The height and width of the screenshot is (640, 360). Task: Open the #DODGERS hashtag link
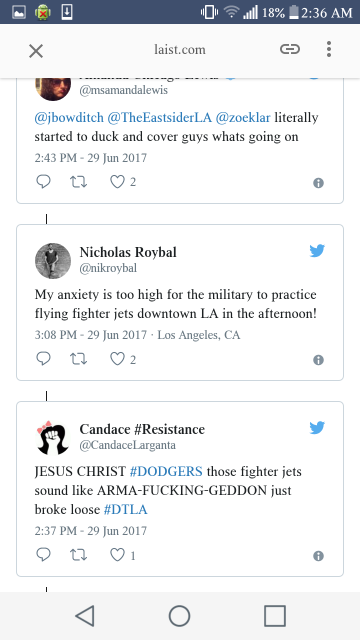(x=166, y=472)
